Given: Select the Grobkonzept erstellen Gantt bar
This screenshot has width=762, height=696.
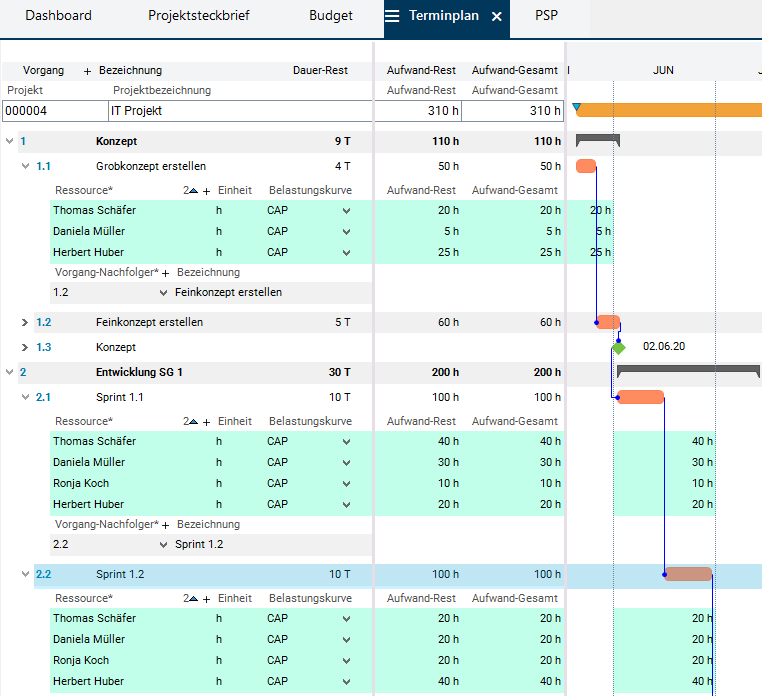Looking at the screenshot, I should pyautogui.click(x=586, y=166).
